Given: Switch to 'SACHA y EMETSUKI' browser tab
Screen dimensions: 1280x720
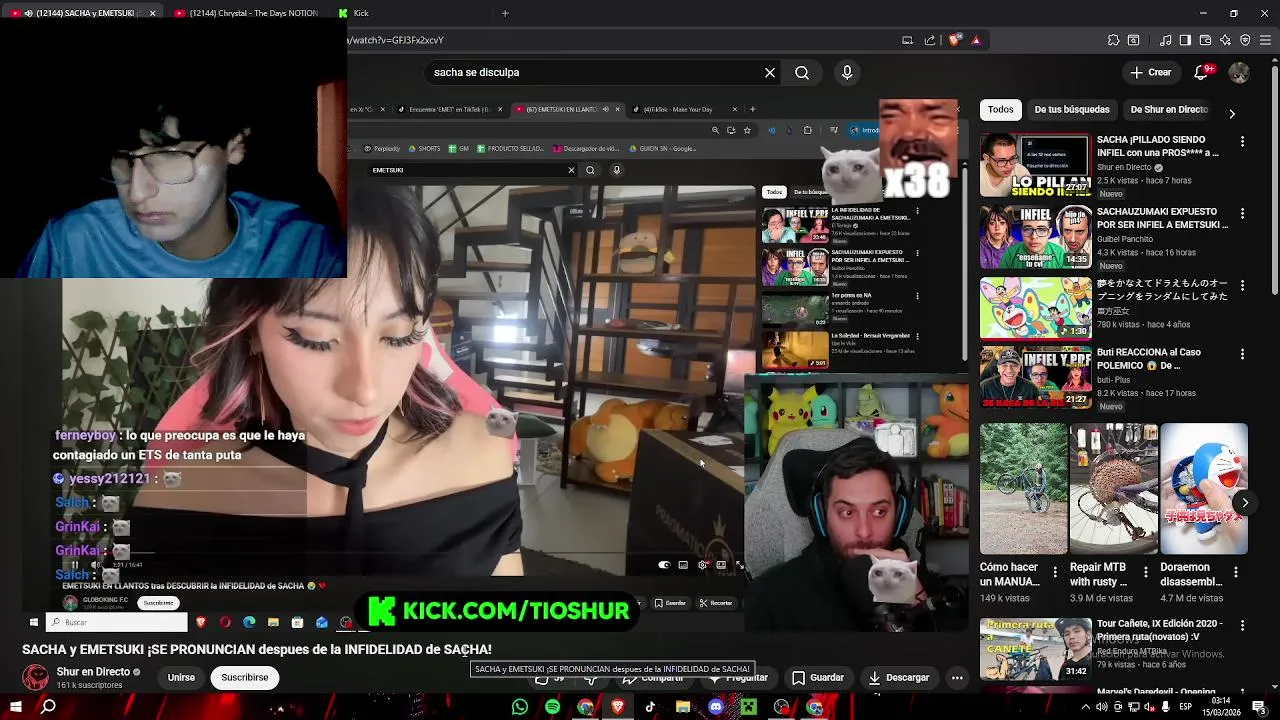Looking at the screenshot, I should coord(83,13).
